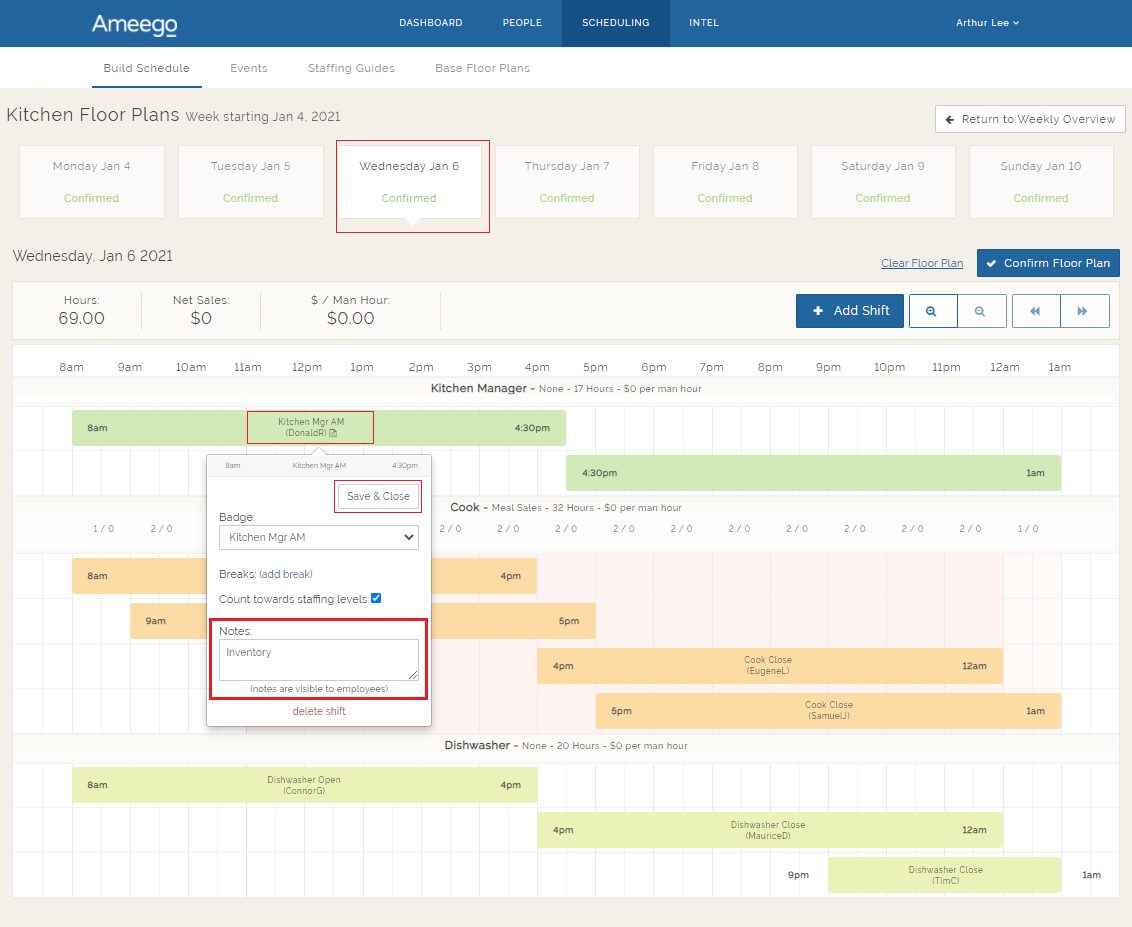Click the zoom out magnifier icon

tap(980, 311)
